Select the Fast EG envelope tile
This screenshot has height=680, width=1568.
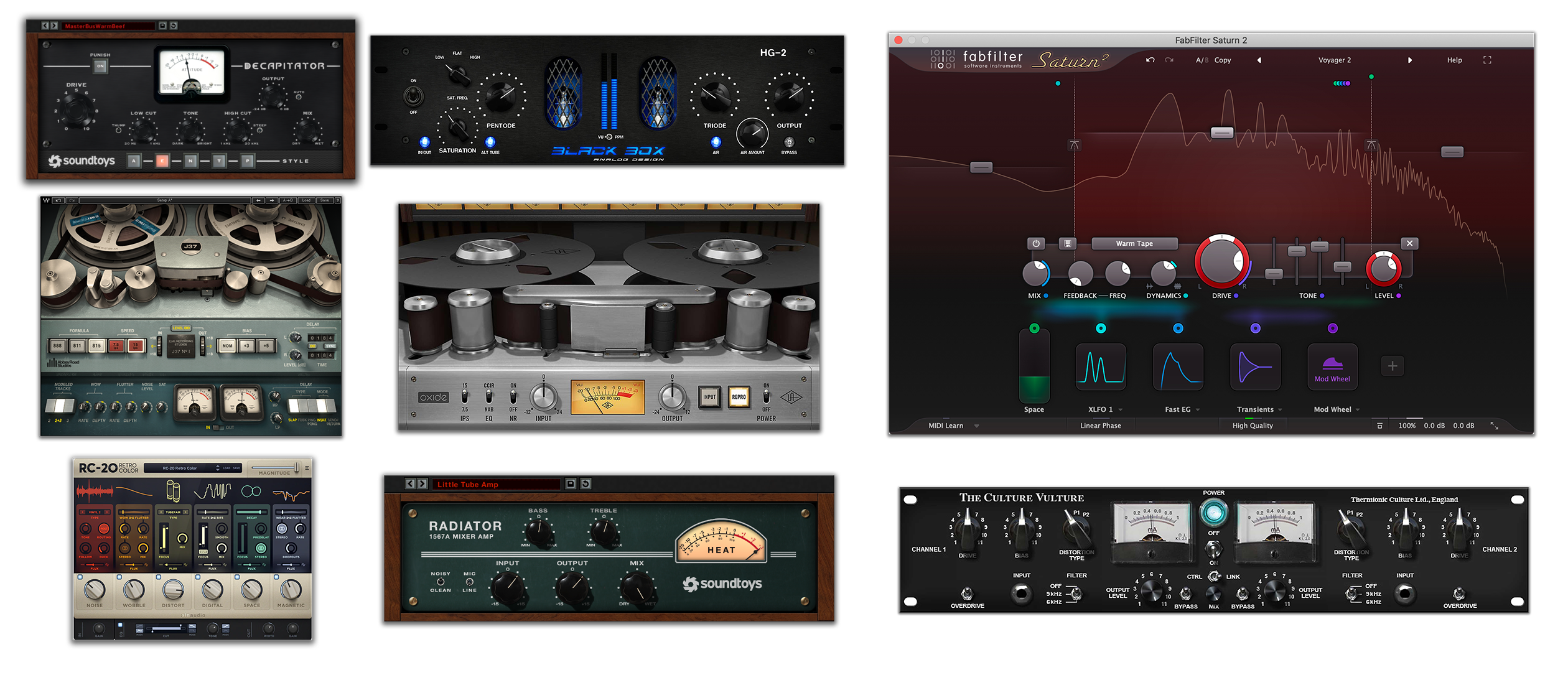point(1178,366)
